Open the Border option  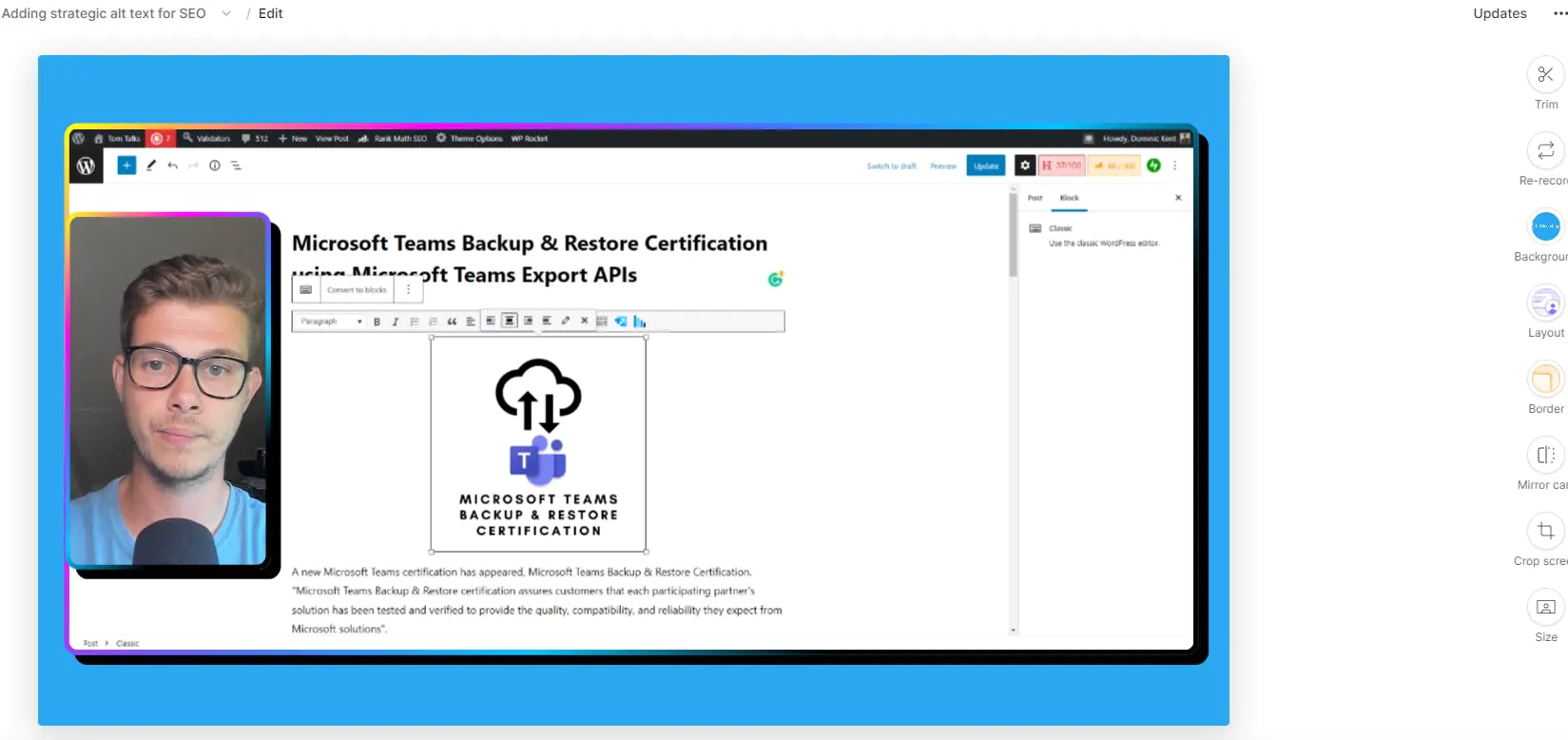point(1545,380)
